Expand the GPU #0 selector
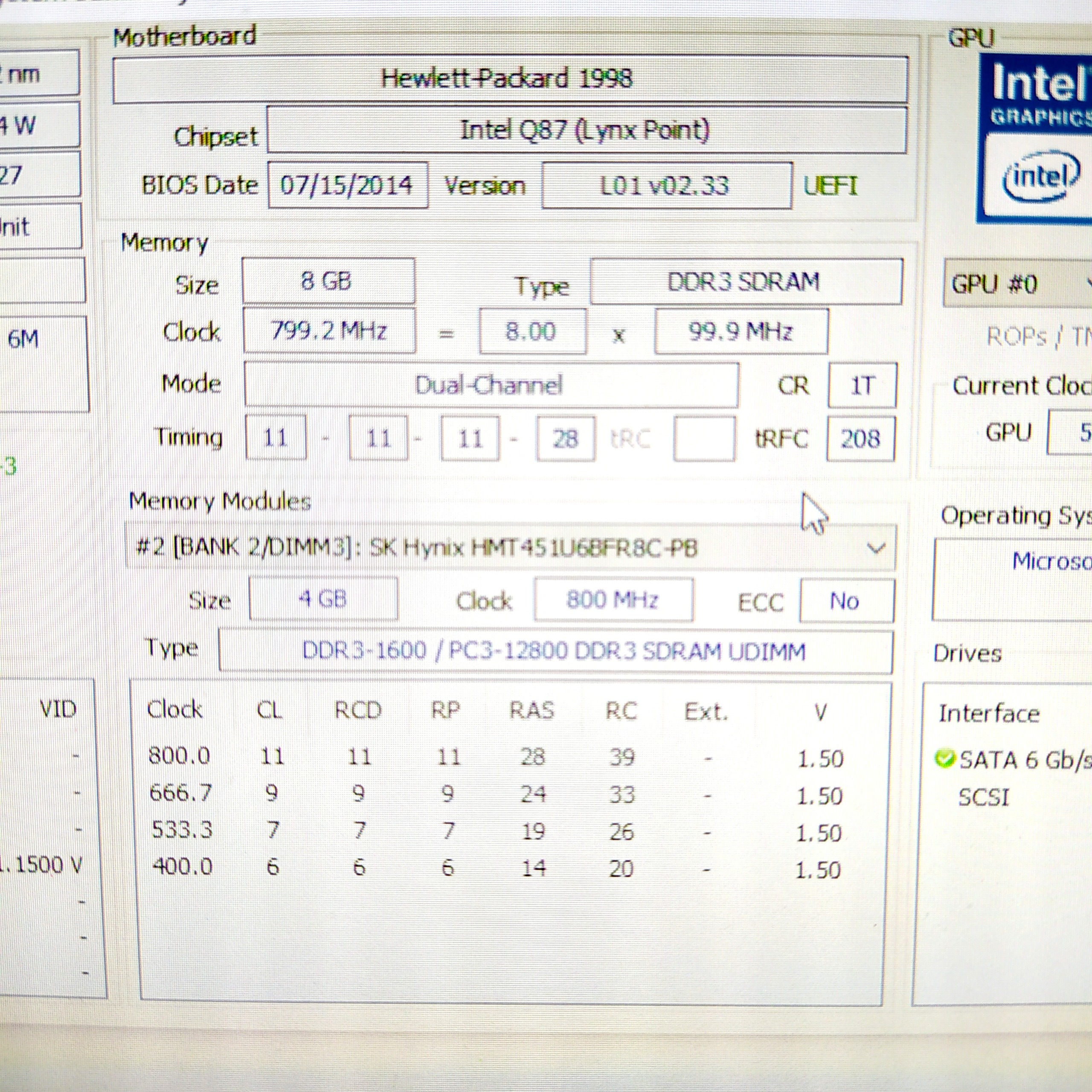The width and height of the screenshot is (1092, 1092). point(1017,284)
